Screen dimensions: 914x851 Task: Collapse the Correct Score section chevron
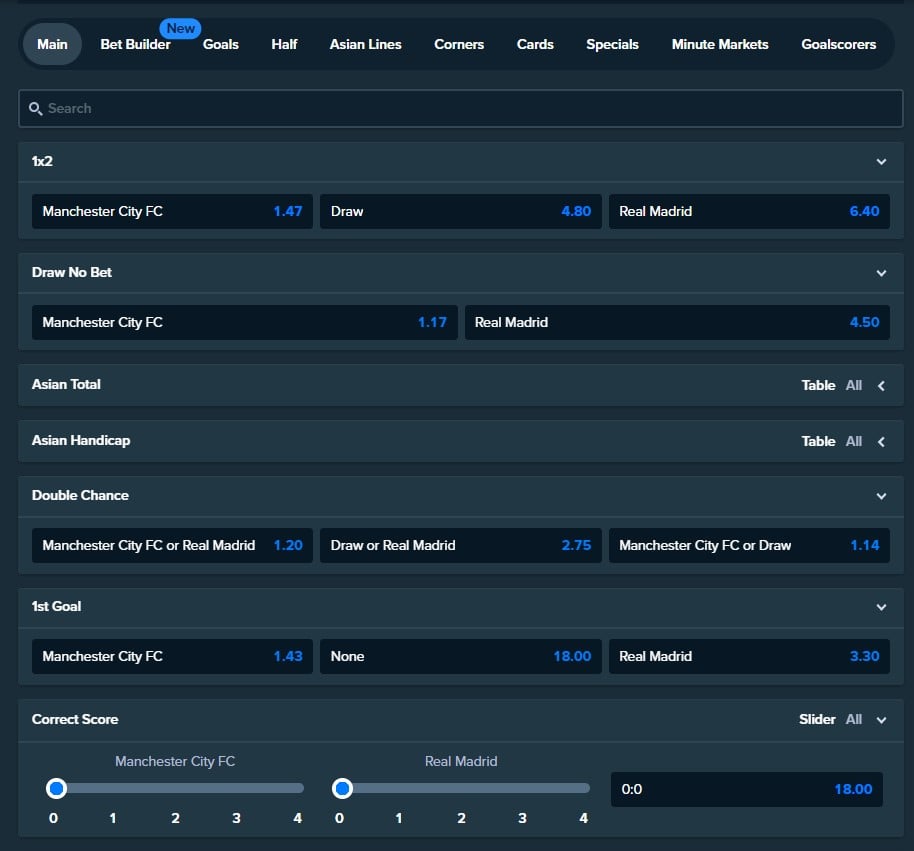click(x=881, y=720)
